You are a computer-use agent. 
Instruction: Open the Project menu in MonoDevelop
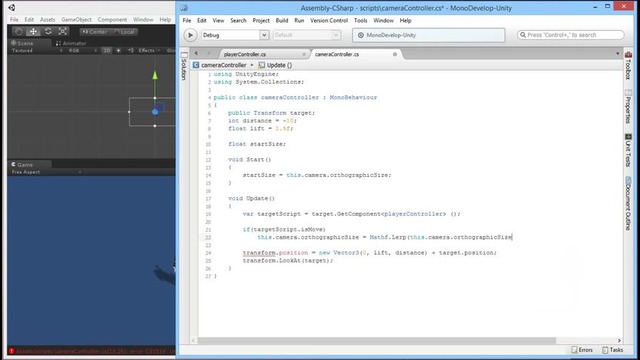point(261,20)
